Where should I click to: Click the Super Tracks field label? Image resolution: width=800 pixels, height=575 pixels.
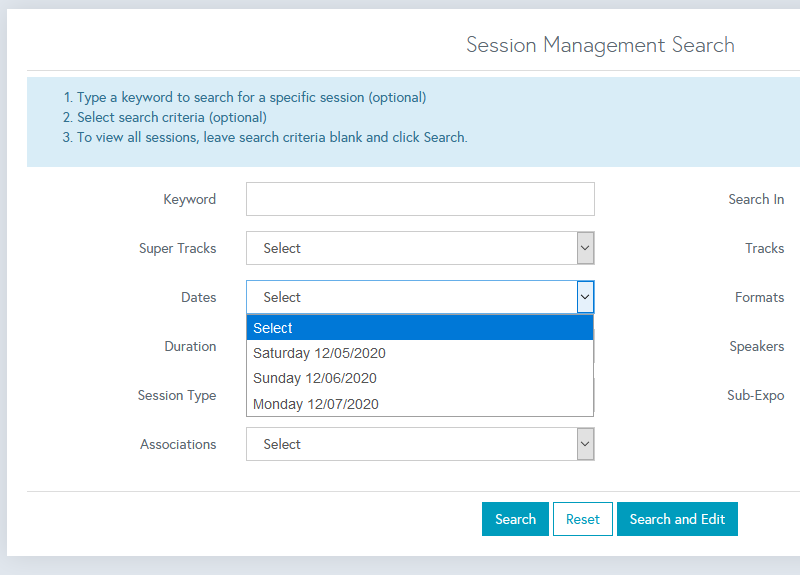pyautogui.click(x=177, y=248)
